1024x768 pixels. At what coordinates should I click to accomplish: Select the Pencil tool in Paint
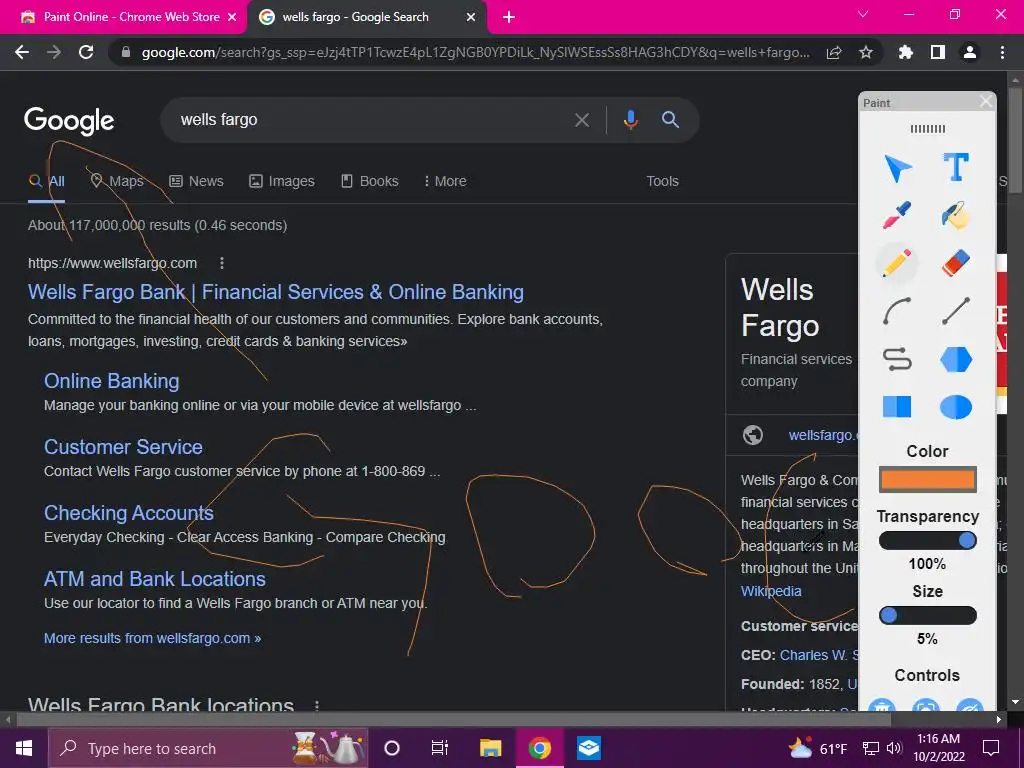897,263
